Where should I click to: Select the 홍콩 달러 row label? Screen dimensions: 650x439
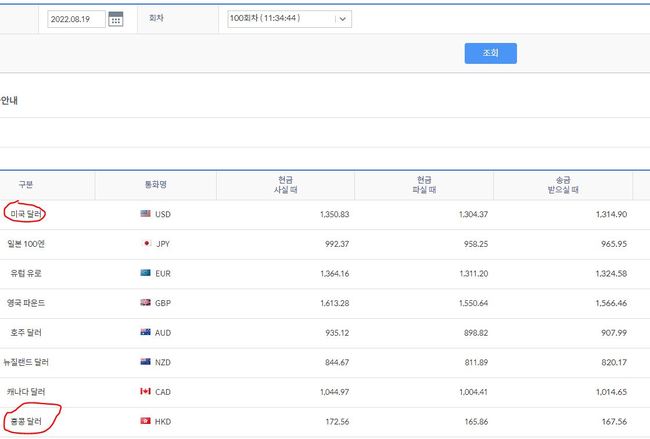(x=27, y=421)
